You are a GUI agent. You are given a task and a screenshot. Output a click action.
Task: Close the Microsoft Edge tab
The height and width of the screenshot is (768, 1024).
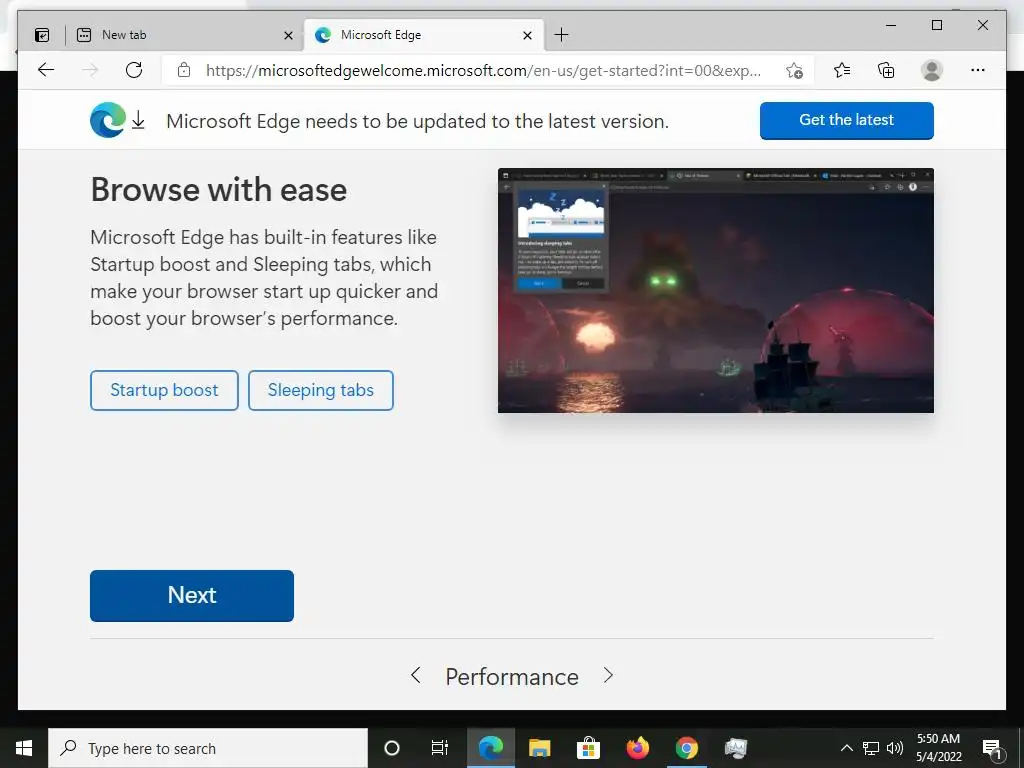click(x=528, y=36)
